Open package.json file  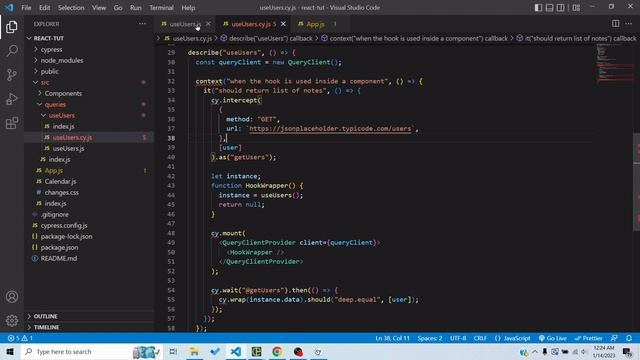pos(89,248)
